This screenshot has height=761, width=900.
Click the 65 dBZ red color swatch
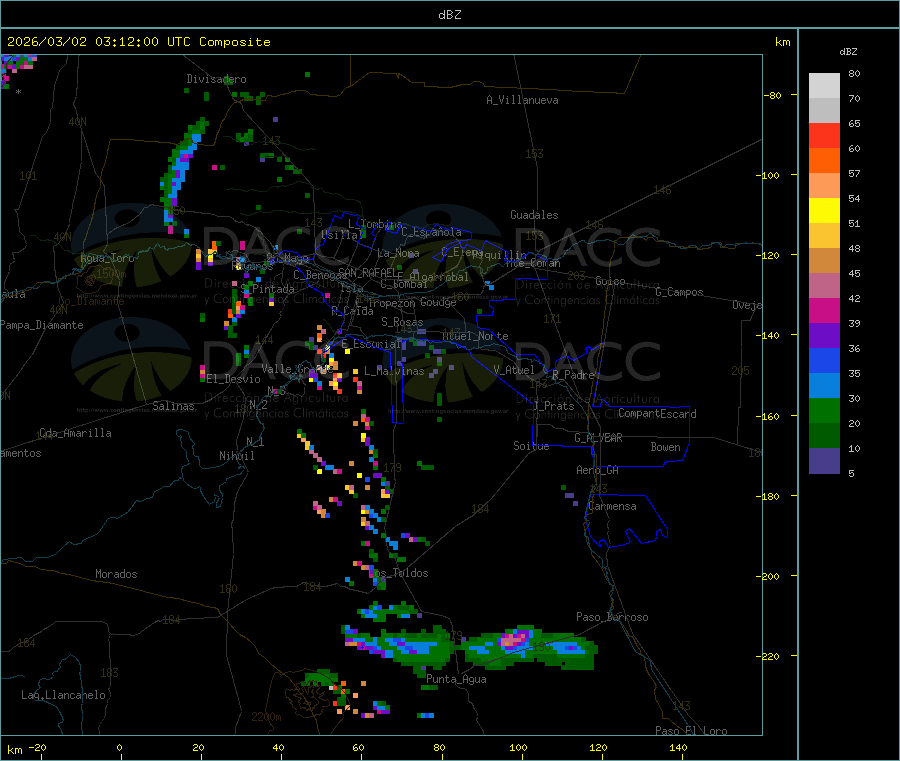tap(824, 135)
